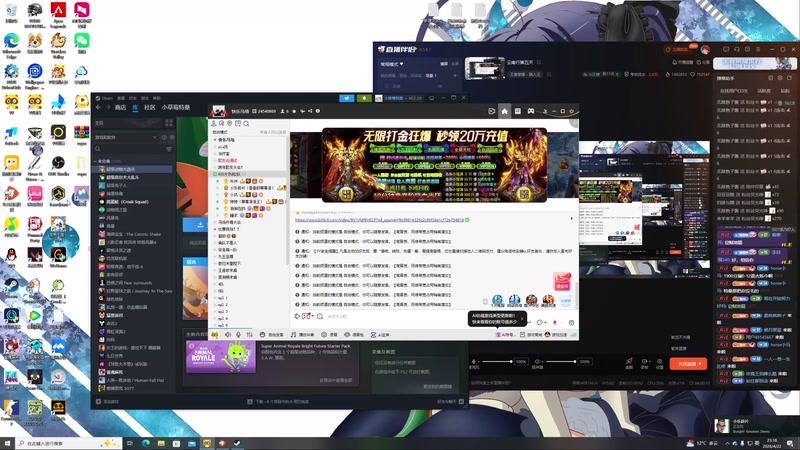Open the Super Animal Royale Starter Pack thumbnail
The height and width of the screenshot is (450, 800).
[x=221, y=358]
